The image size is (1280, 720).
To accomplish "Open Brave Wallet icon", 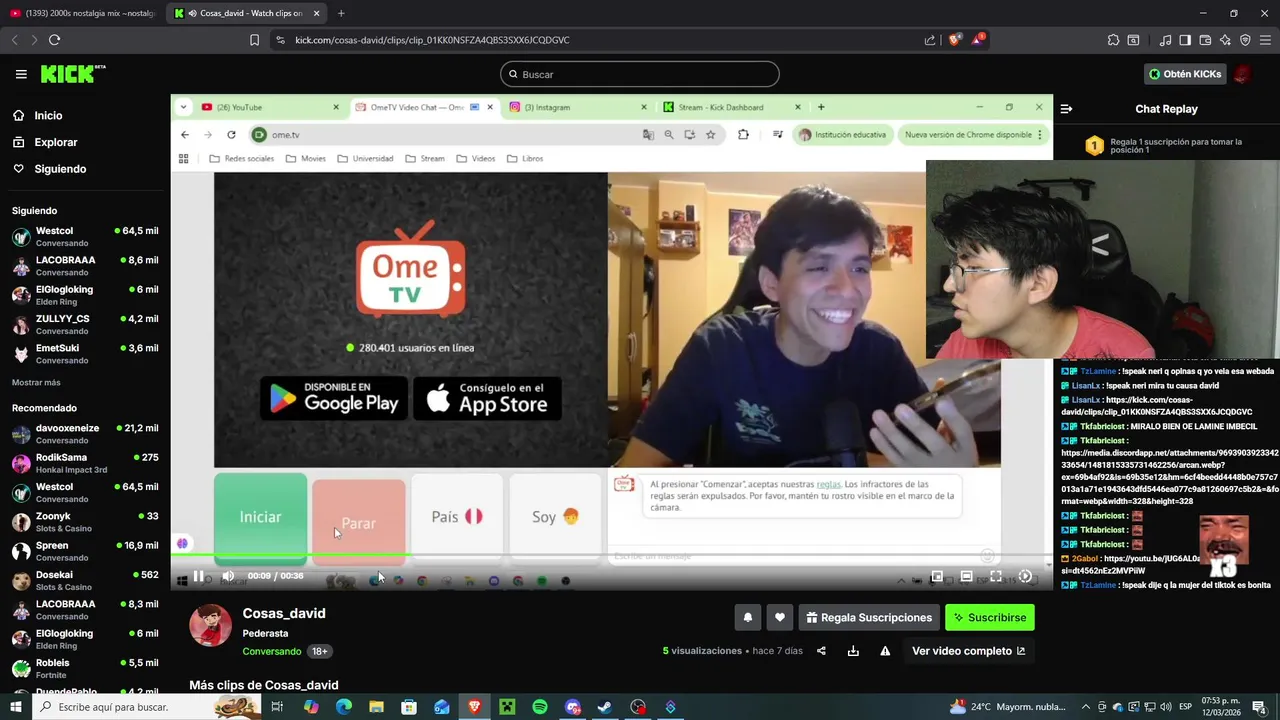I will [x=1205, y=40].
